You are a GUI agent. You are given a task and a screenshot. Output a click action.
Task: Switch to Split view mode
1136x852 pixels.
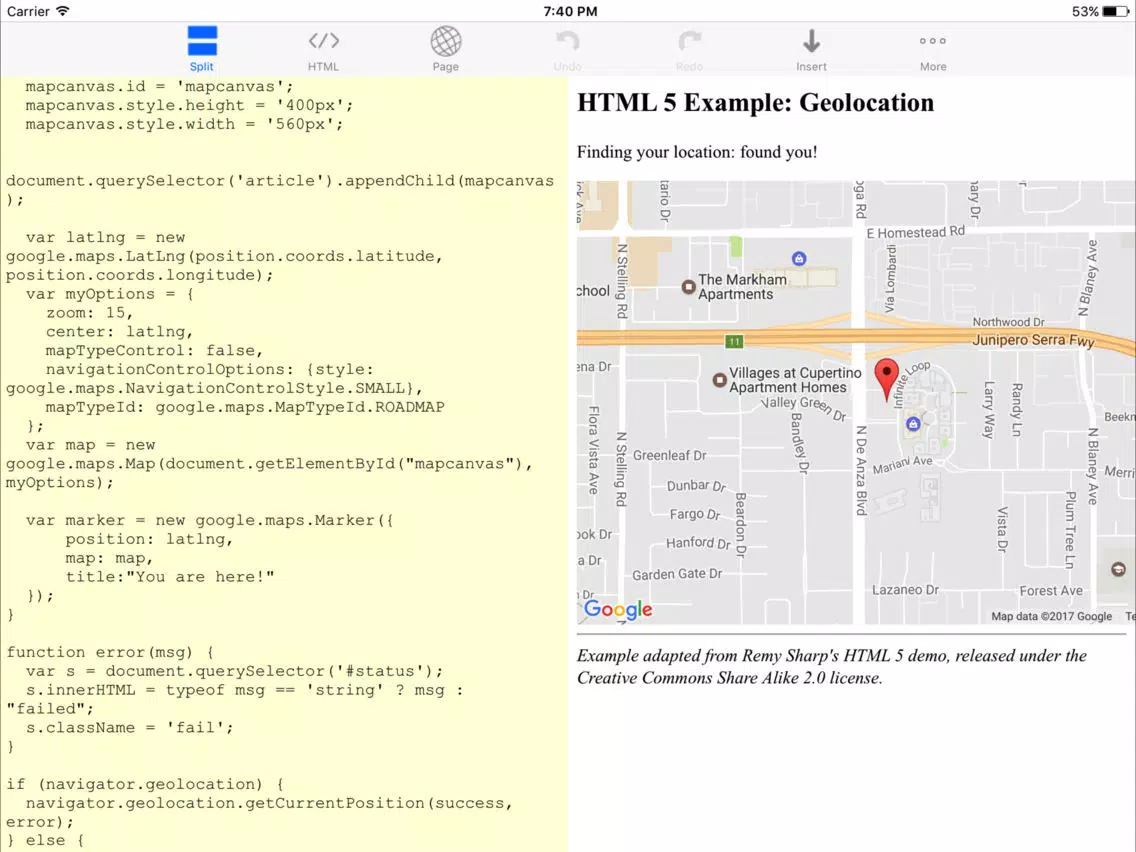coord(201,49)
